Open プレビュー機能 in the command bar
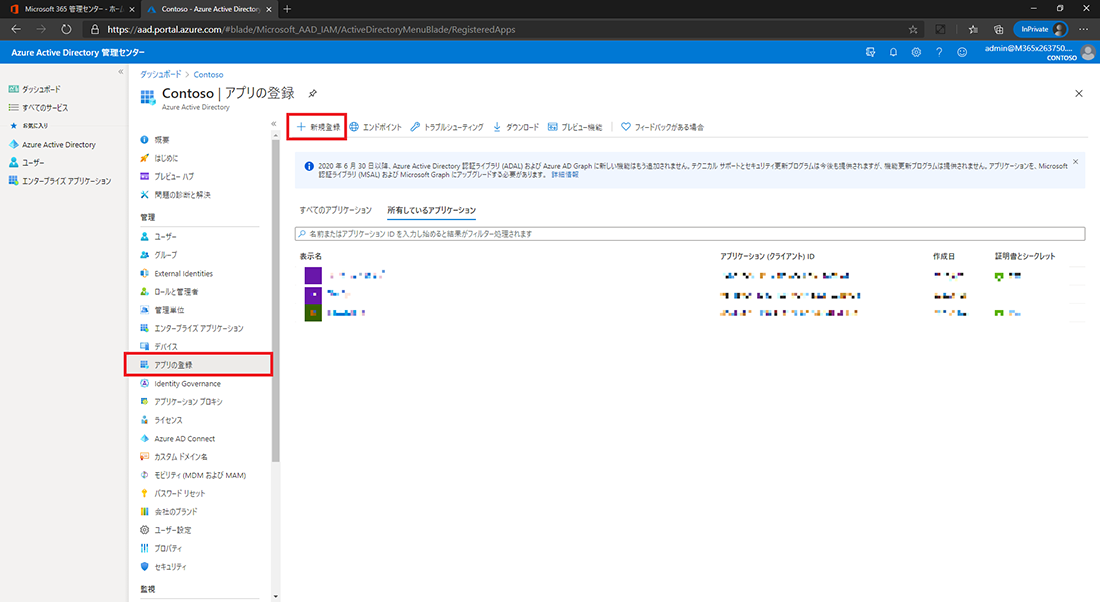Screen dimensions: 1100x602 coord(575,127)
